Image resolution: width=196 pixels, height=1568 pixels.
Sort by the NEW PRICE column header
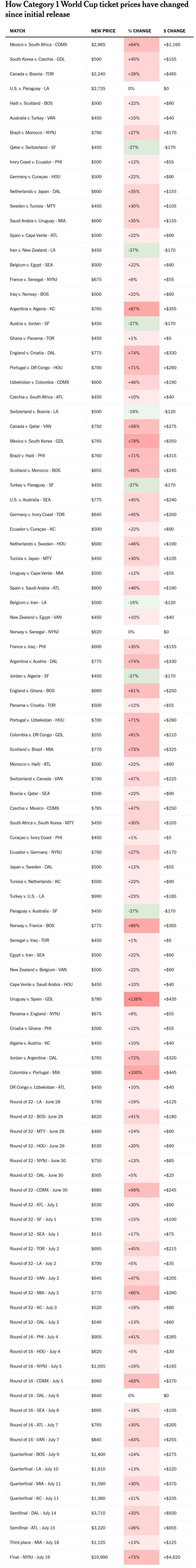click(x=103, y=30)
